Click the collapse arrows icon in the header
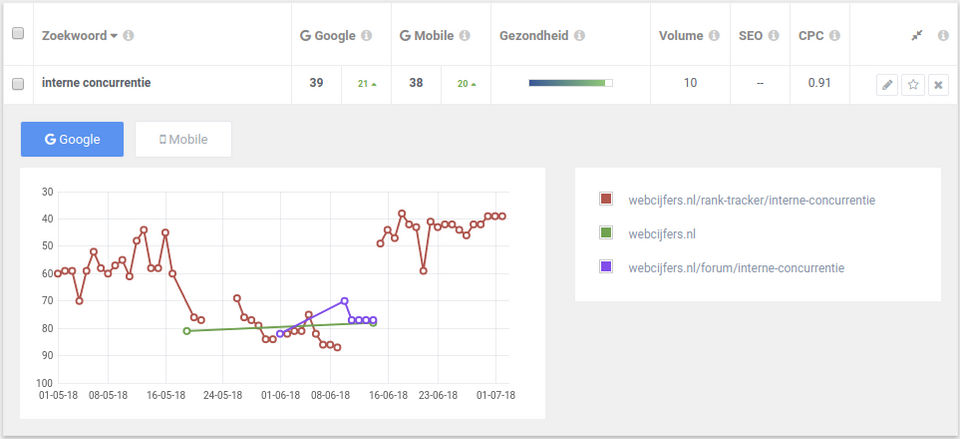 coord(917,35)
